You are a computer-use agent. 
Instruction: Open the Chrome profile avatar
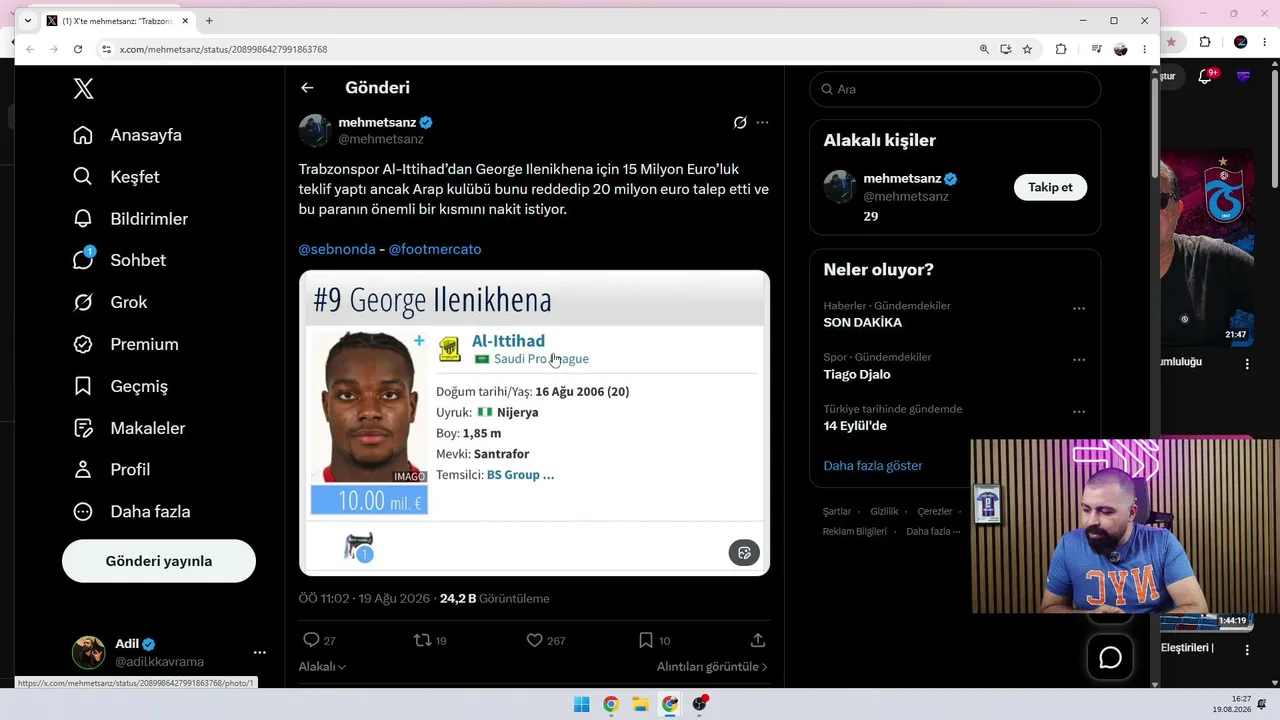[x=1121, y=49]
